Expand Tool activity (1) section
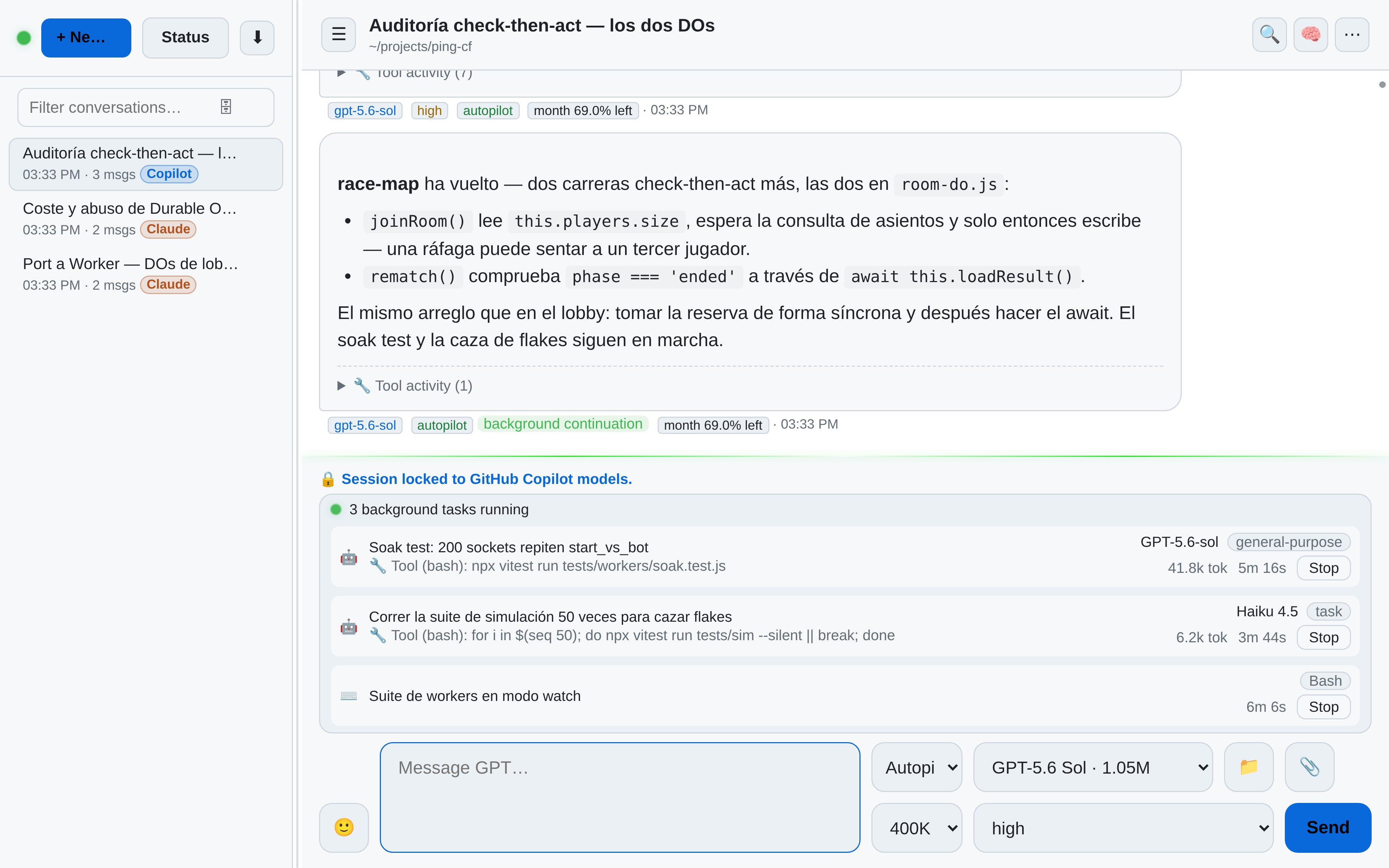 click(405, 386)
